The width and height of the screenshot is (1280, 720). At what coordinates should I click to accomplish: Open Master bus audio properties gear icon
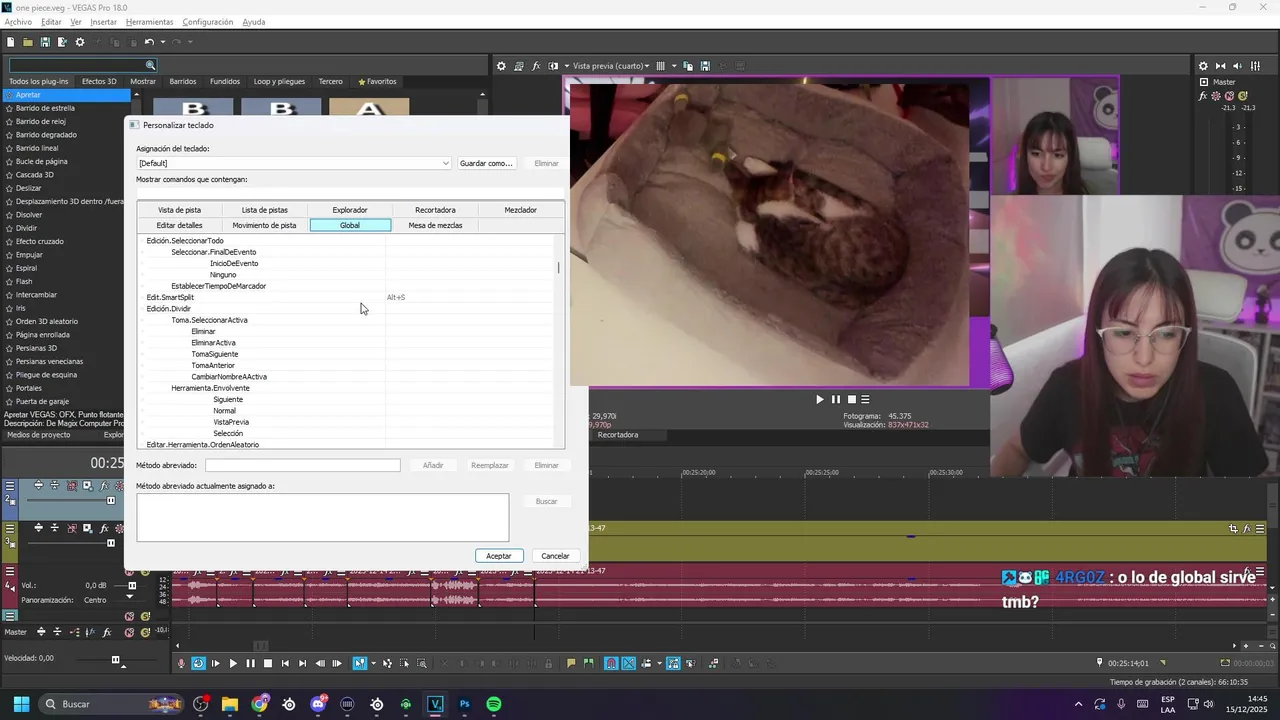[x=1203, y=66]
